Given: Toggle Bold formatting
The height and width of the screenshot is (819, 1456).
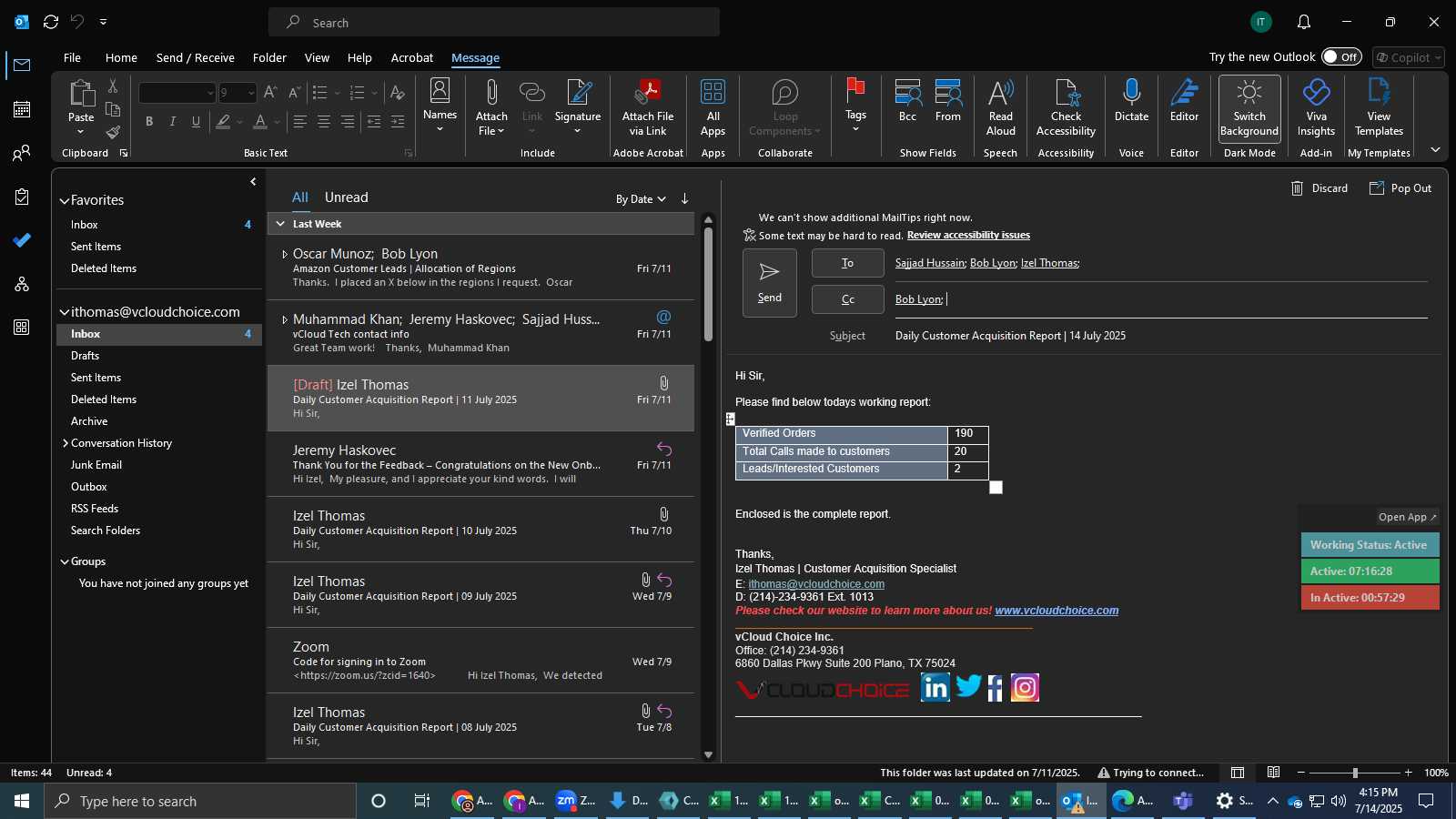Looking at the screenshot, I should pos(149,121).
